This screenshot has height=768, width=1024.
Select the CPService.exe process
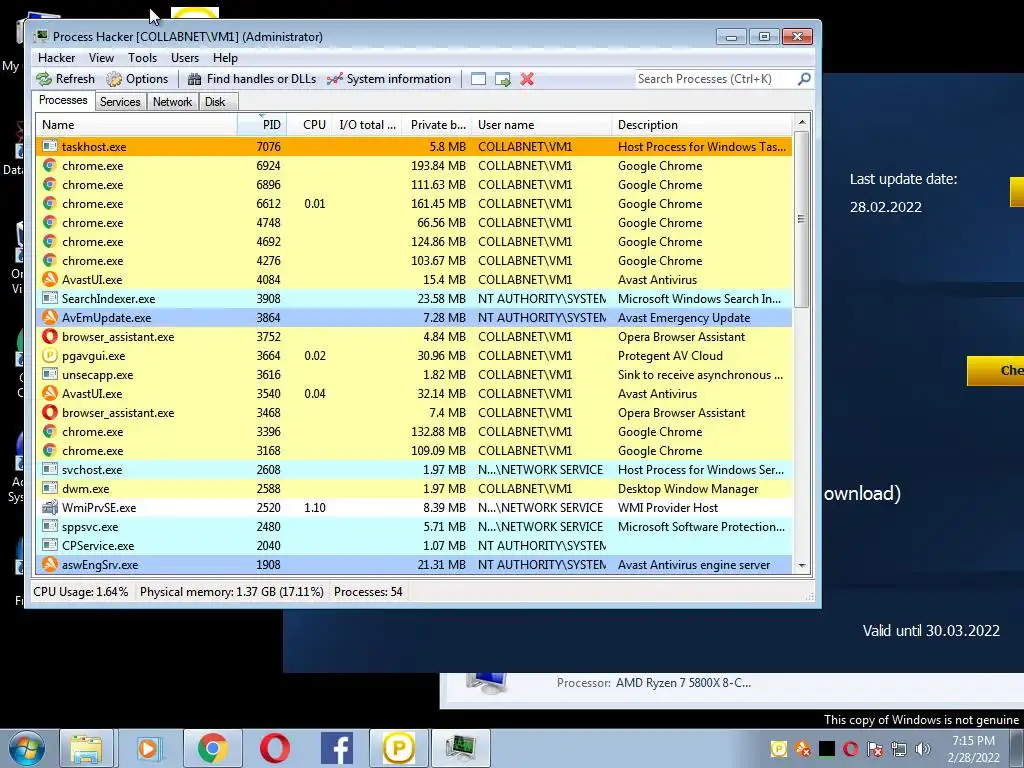tap(414, 545)
